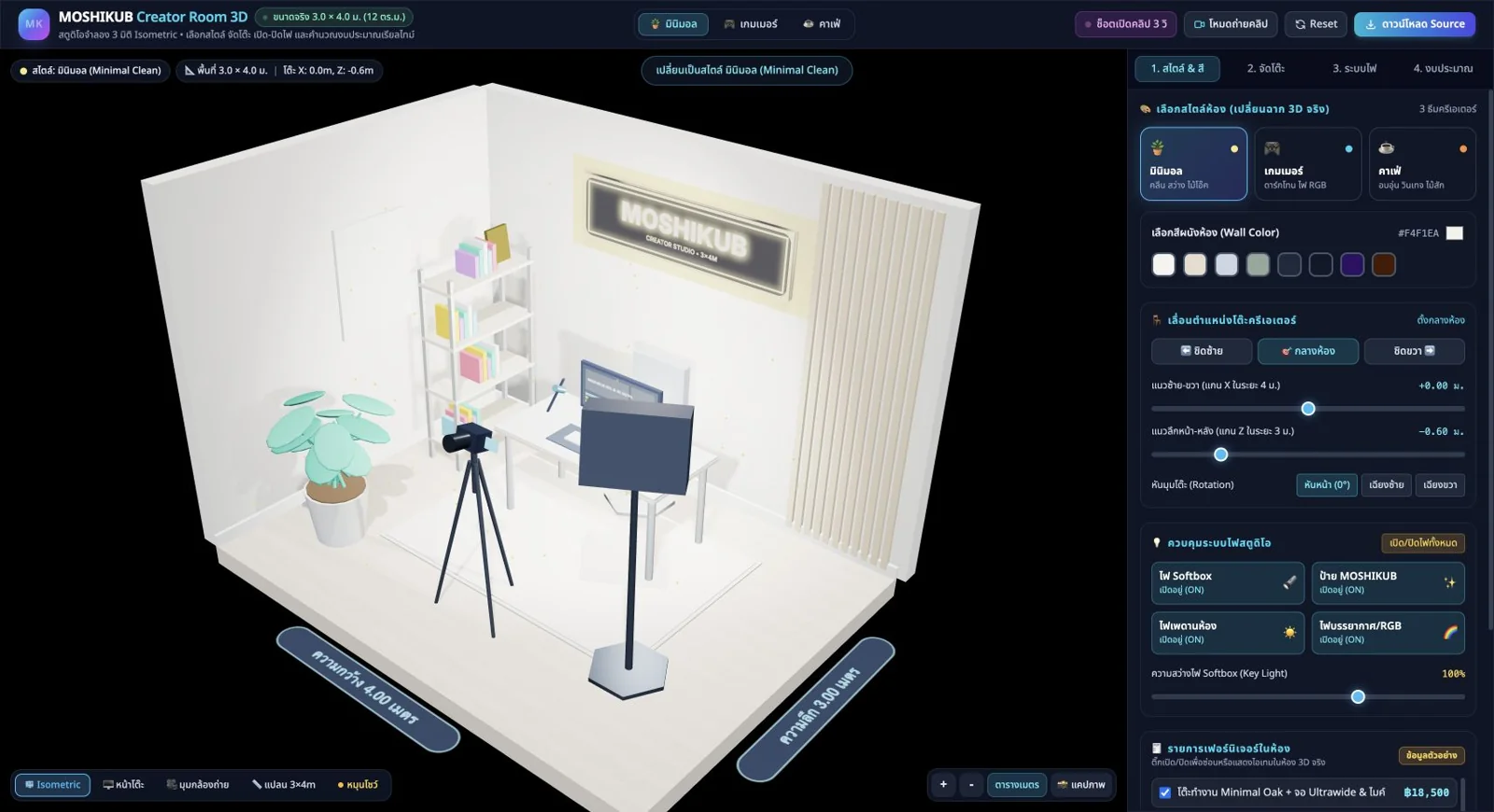Click เปิด/ปิดไฟทั้งหมด to switch all lights

(1423, 543)
